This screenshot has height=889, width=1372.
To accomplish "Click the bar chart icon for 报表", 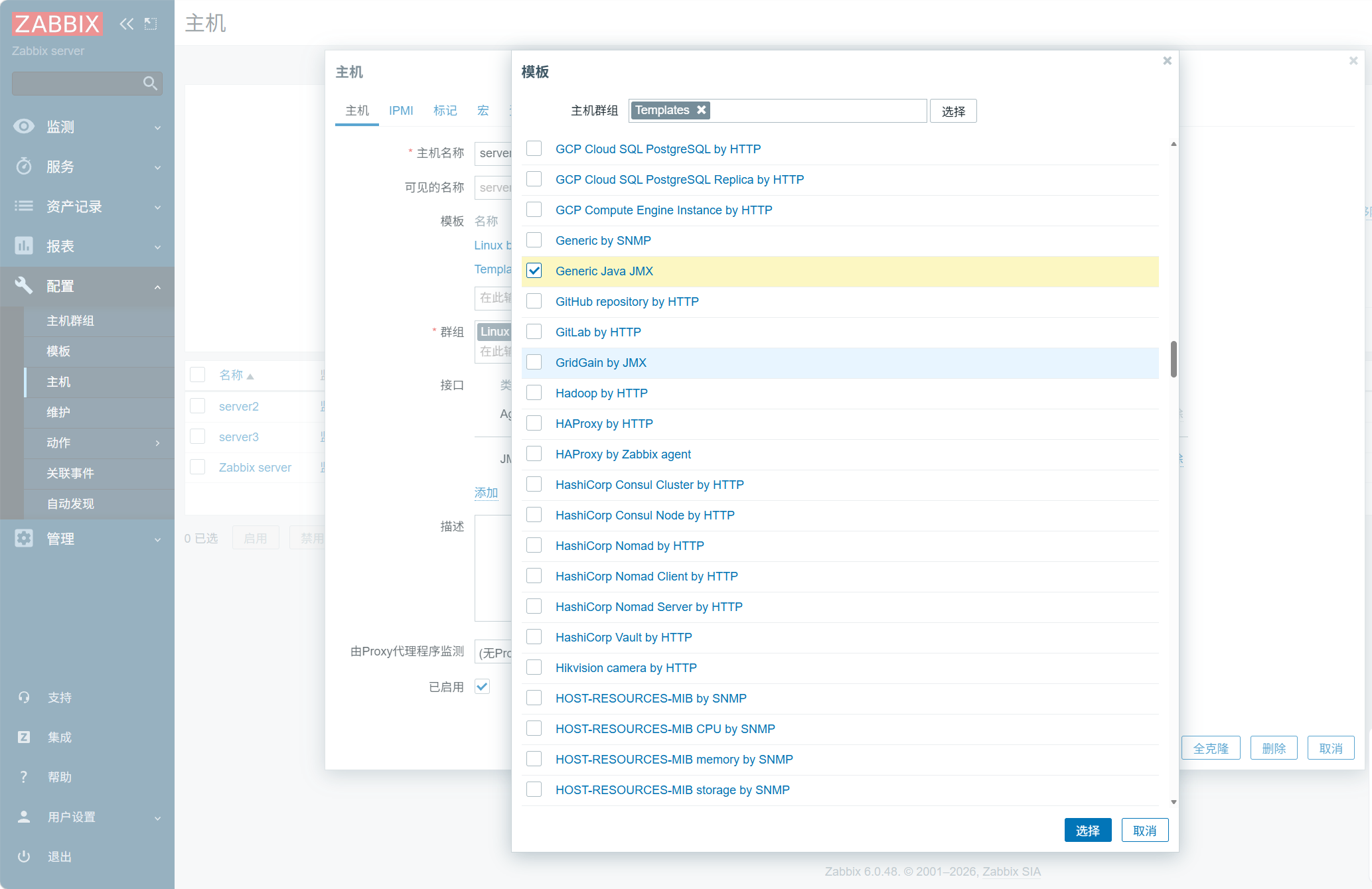I will coord(24,245).
